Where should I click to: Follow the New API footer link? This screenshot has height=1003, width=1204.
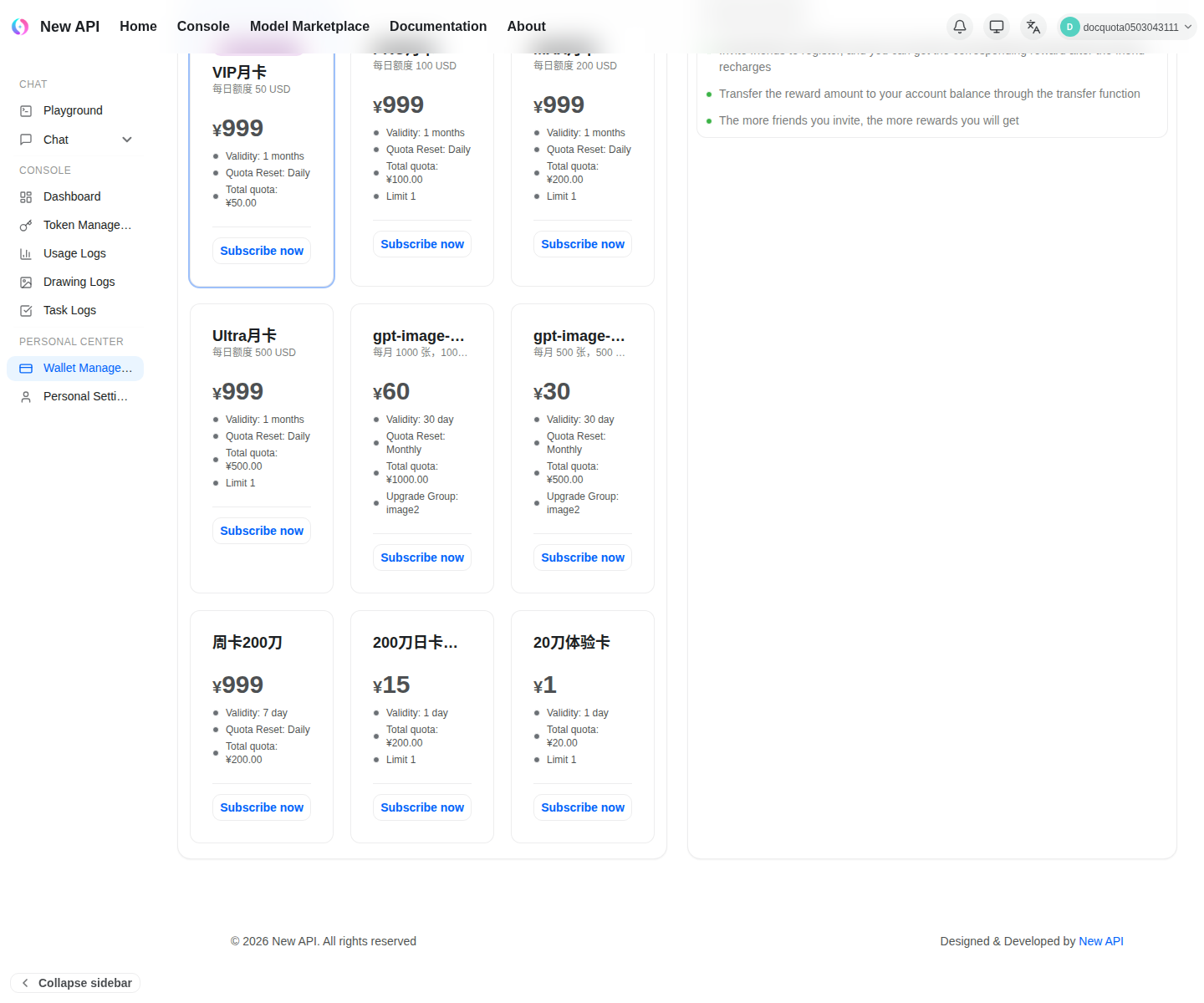click(x=1101, y=941)
